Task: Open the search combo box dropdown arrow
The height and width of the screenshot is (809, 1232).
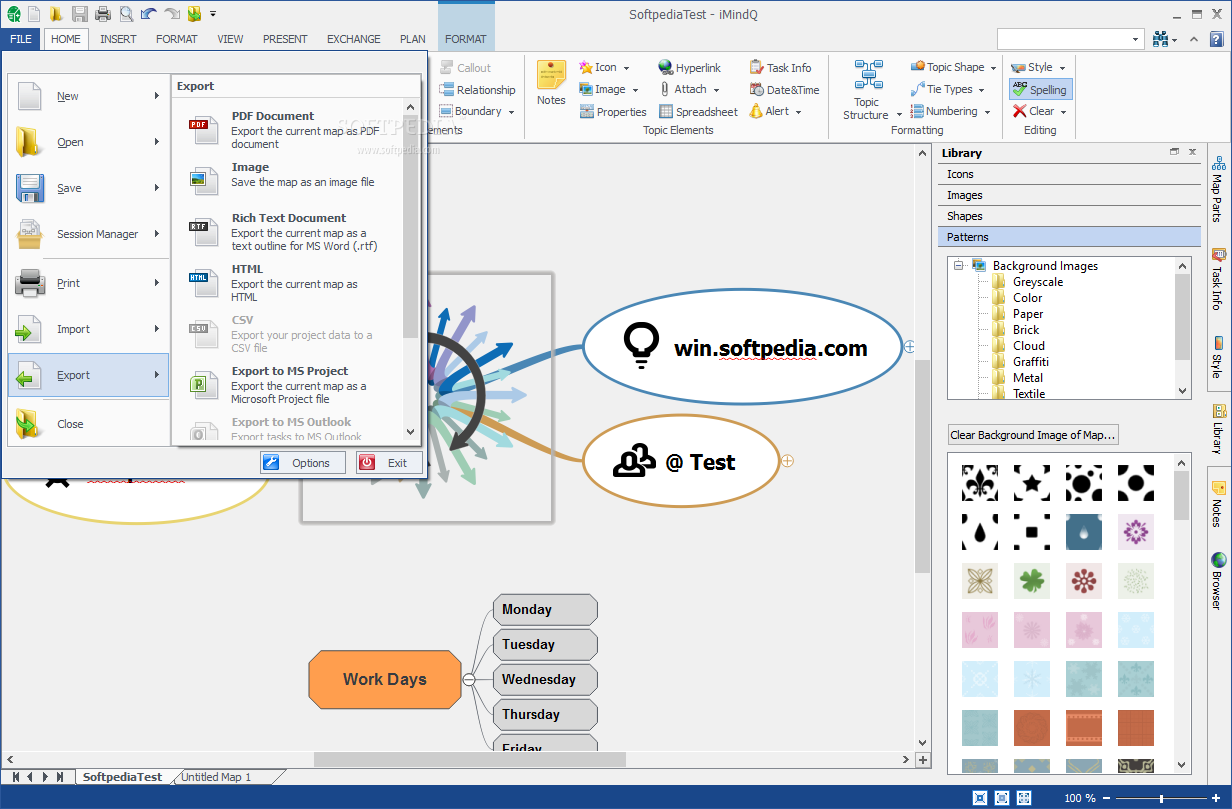Action: [x=1136, y=39]
